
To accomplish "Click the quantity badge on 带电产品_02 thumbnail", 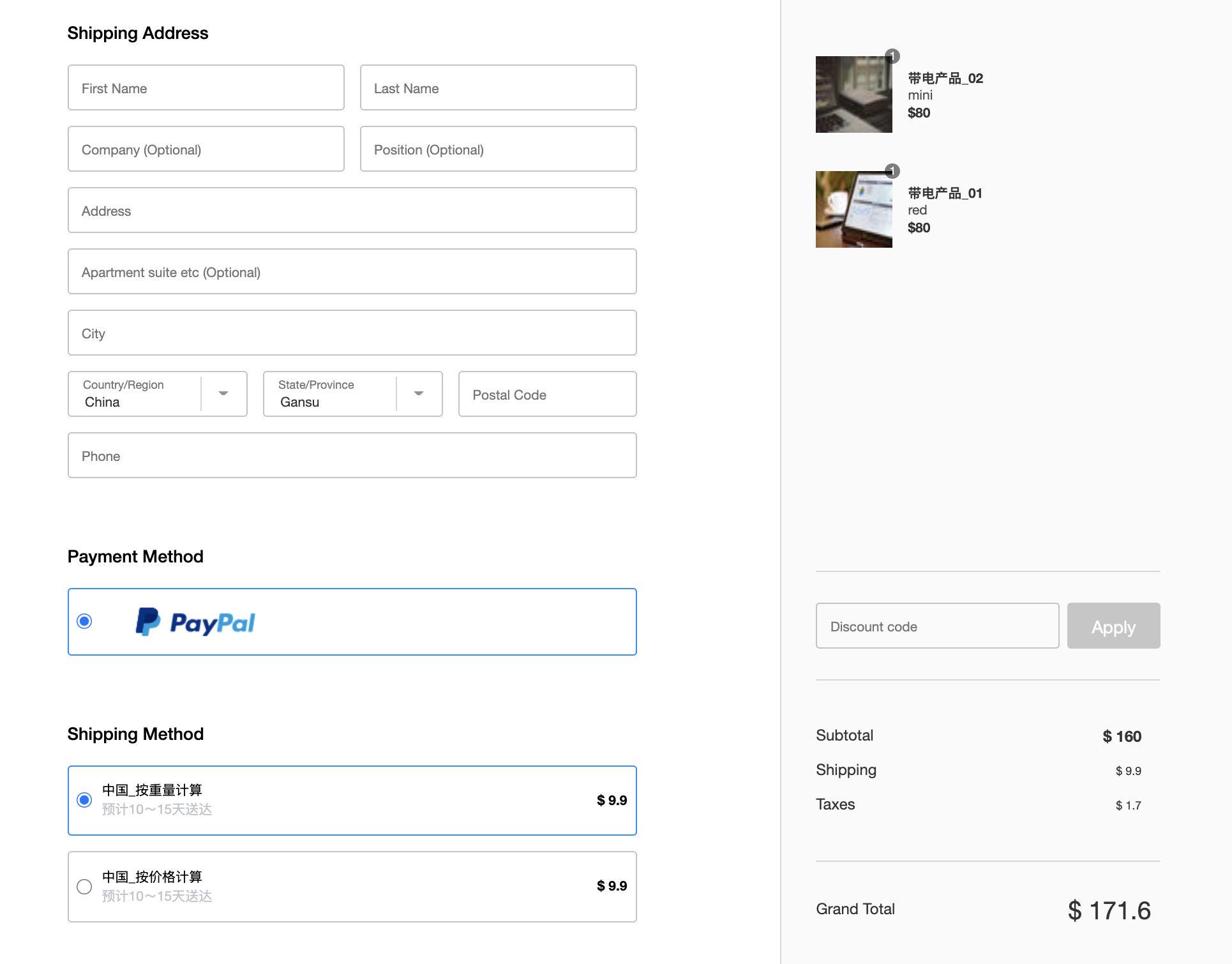I will pos(892,56).
